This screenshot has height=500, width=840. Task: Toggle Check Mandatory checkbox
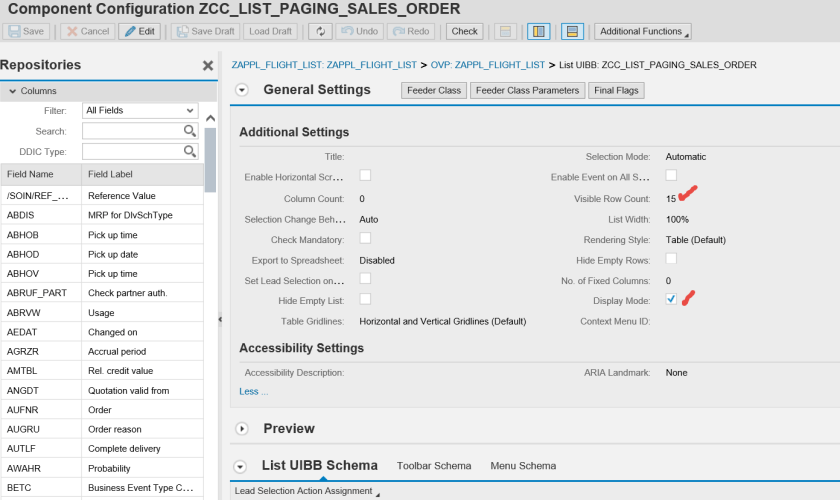(x=365, y=238)
